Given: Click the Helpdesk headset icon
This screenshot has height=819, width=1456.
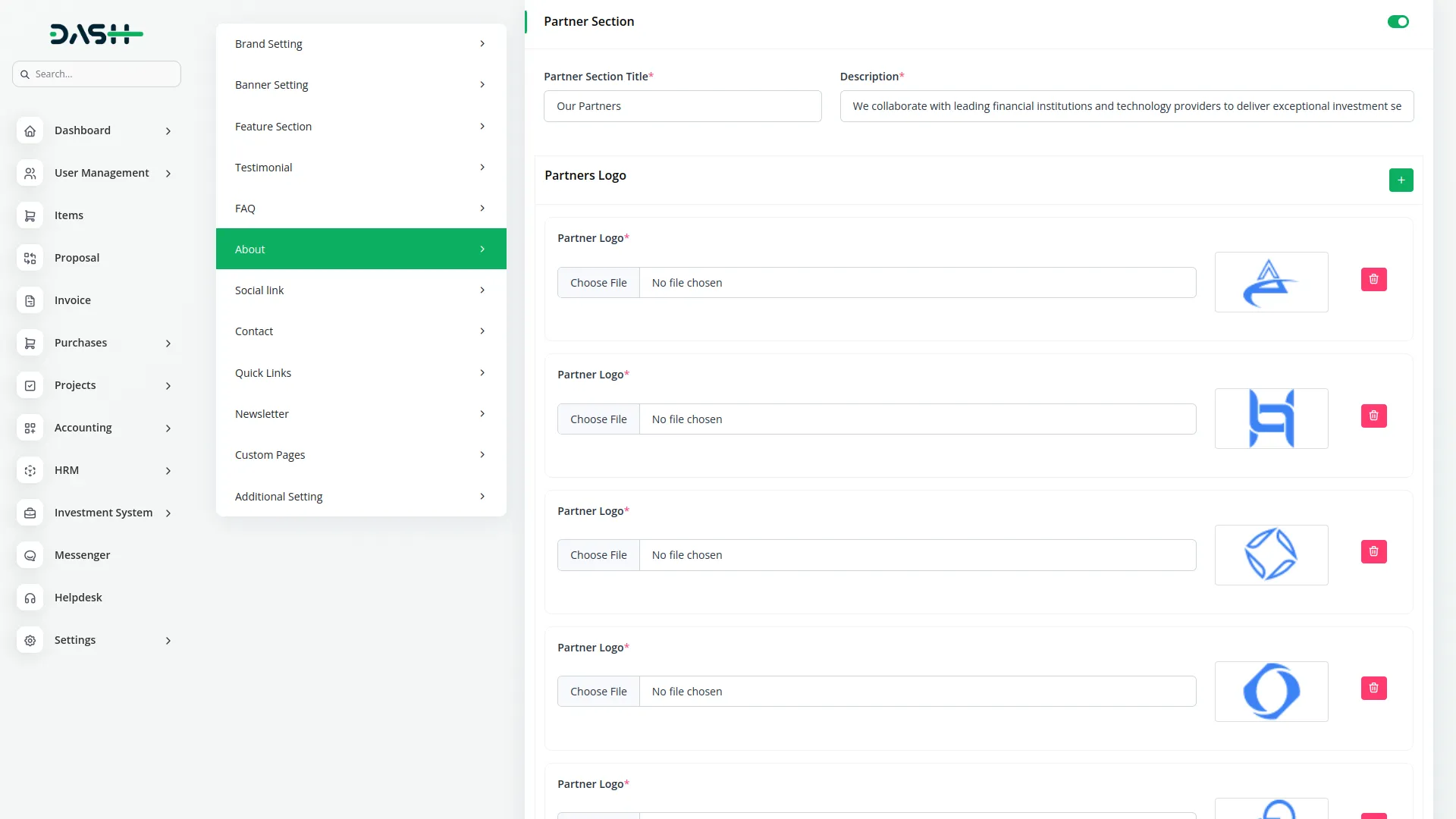Looking at the screenshot, I should tap(30, 598).
